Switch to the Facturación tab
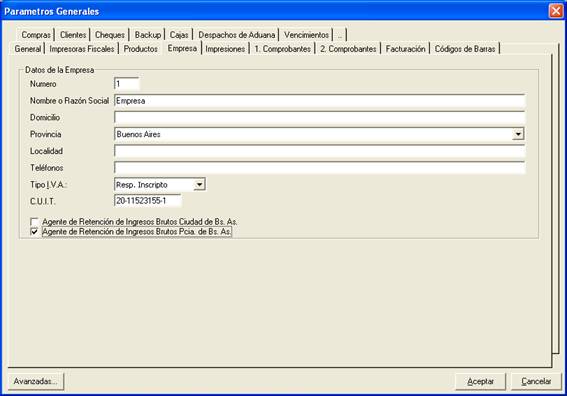This screenshot has height=396, width=567. point(405,49)
